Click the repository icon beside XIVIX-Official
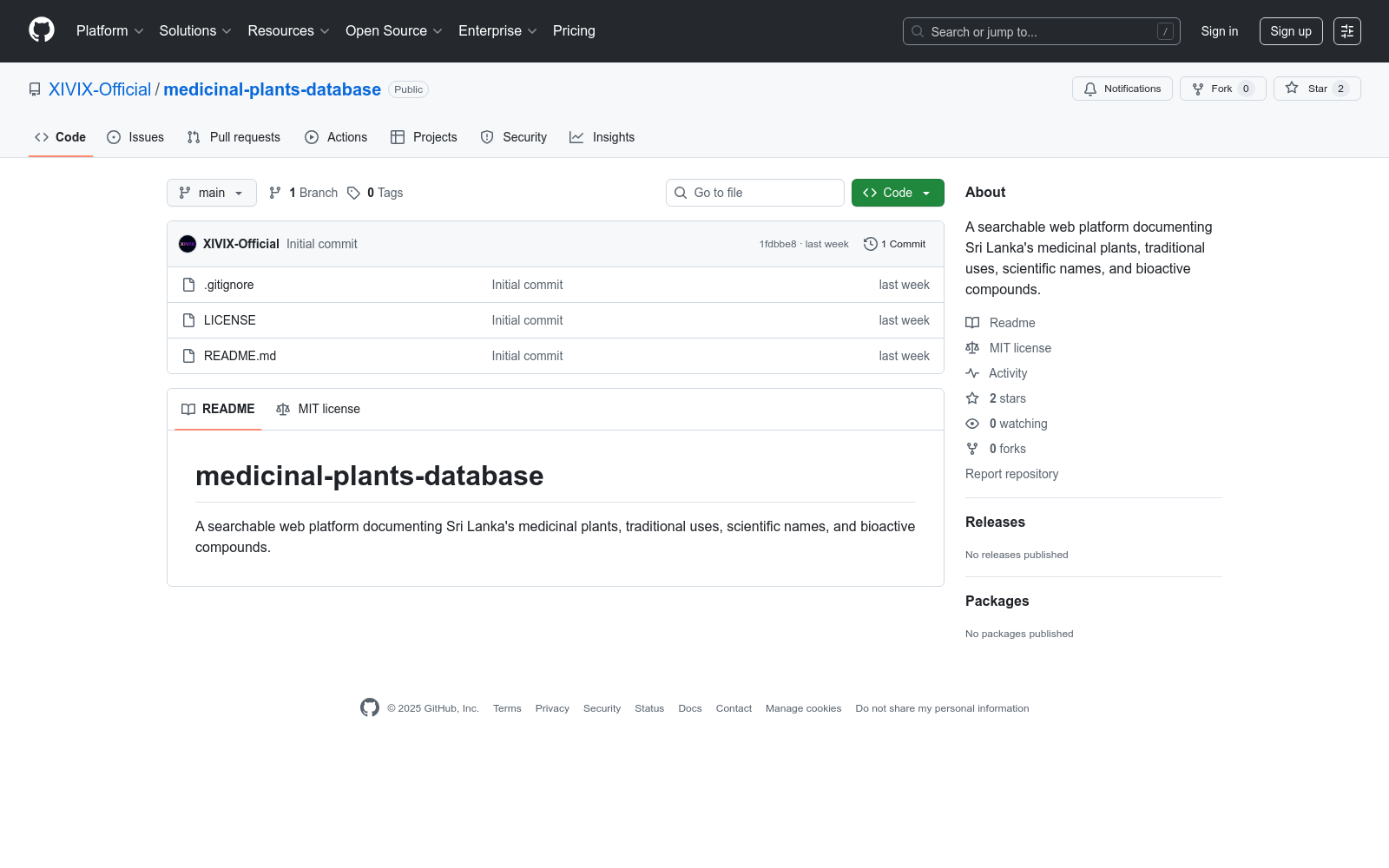This screenshot has height=868, width=1389. (35, 89)
